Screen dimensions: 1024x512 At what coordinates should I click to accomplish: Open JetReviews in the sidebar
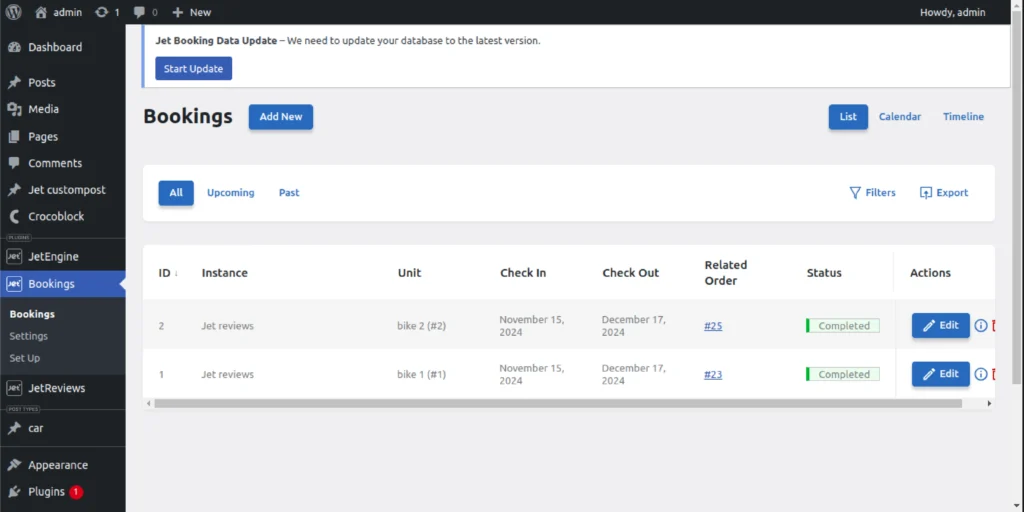point(56,388)
